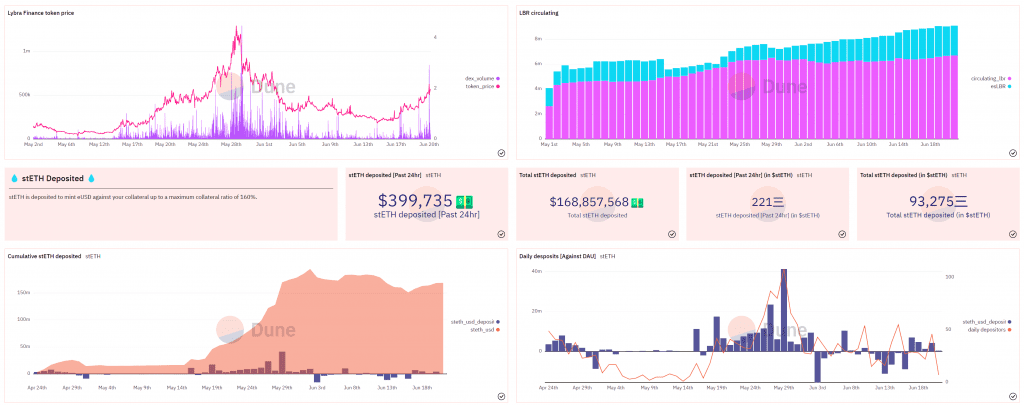Click May 2nd on token price chart axis
Image resolution: width=1024 pixels, height=405 pixels.
(x=33, y=144)
